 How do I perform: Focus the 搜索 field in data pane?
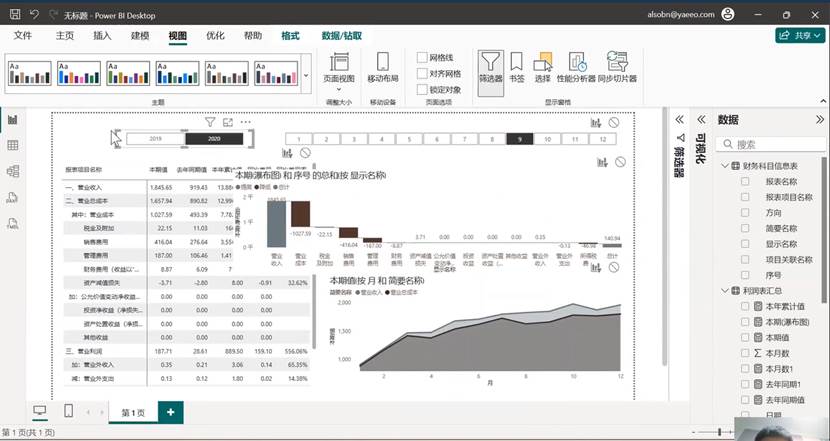(770, 144)
